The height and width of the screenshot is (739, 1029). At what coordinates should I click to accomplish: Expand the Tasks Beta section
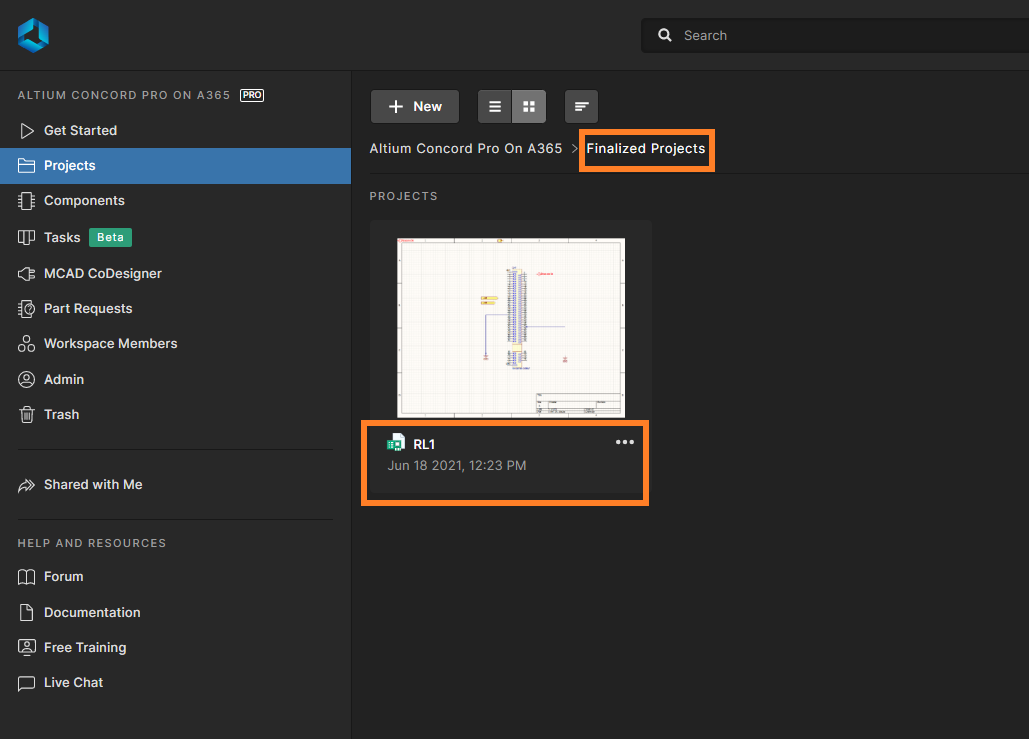point(62,237)
